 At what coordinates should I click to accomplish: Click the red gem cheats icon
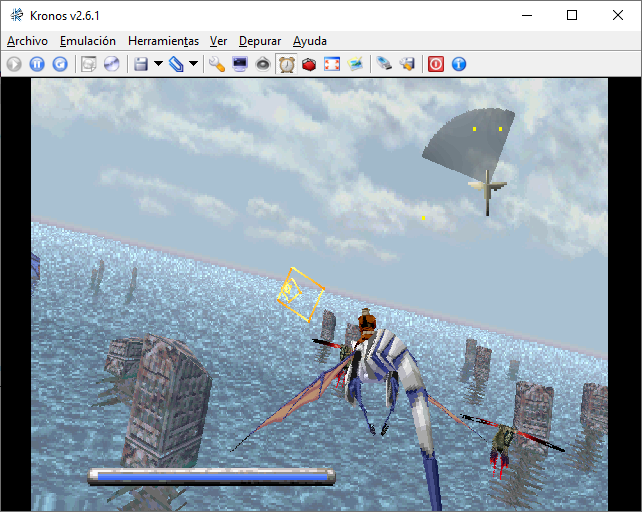coord(309,64)
